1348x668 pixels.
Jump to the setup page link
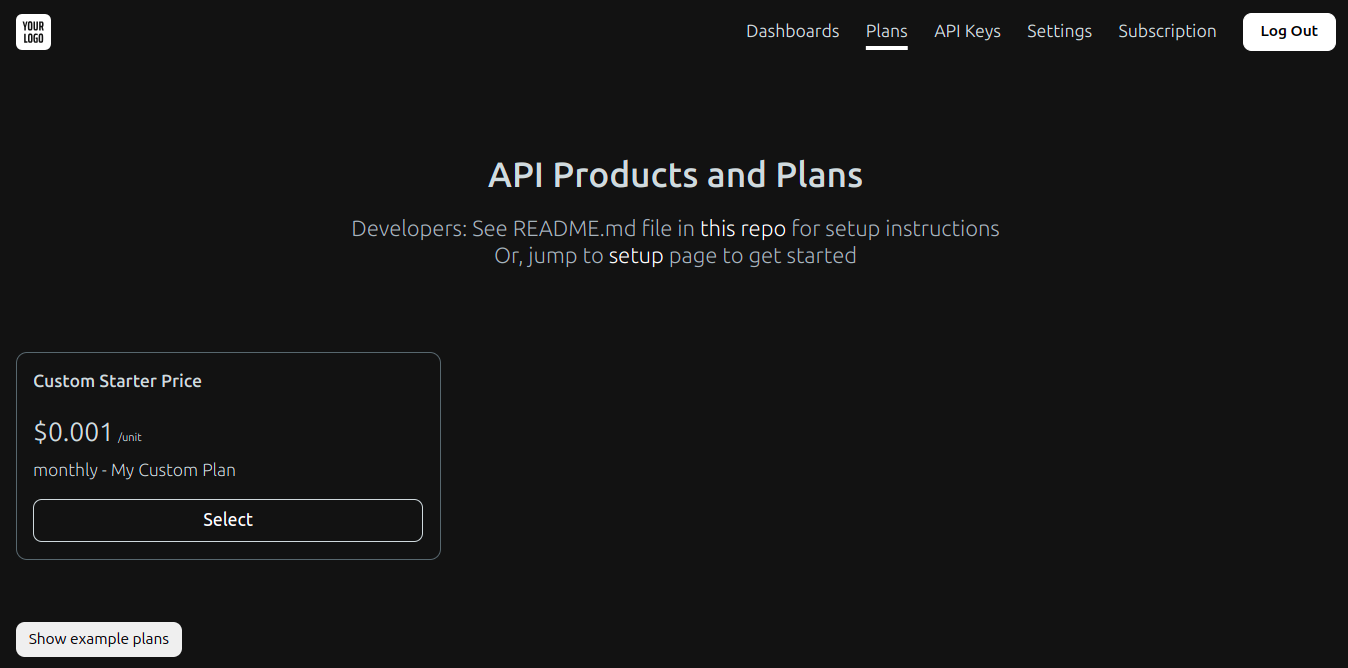pos(637,255)
